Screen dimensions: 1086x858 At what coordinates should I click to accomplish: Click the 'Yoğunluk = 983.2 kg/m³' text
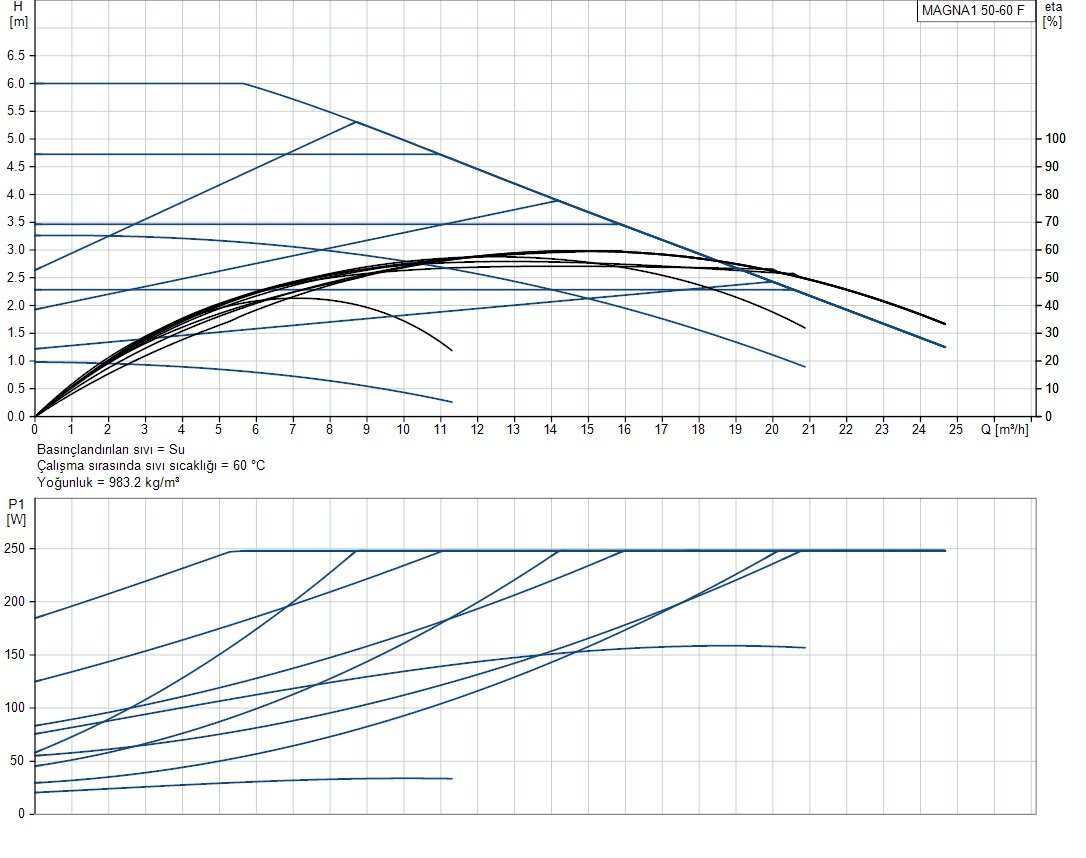[108, 482]
